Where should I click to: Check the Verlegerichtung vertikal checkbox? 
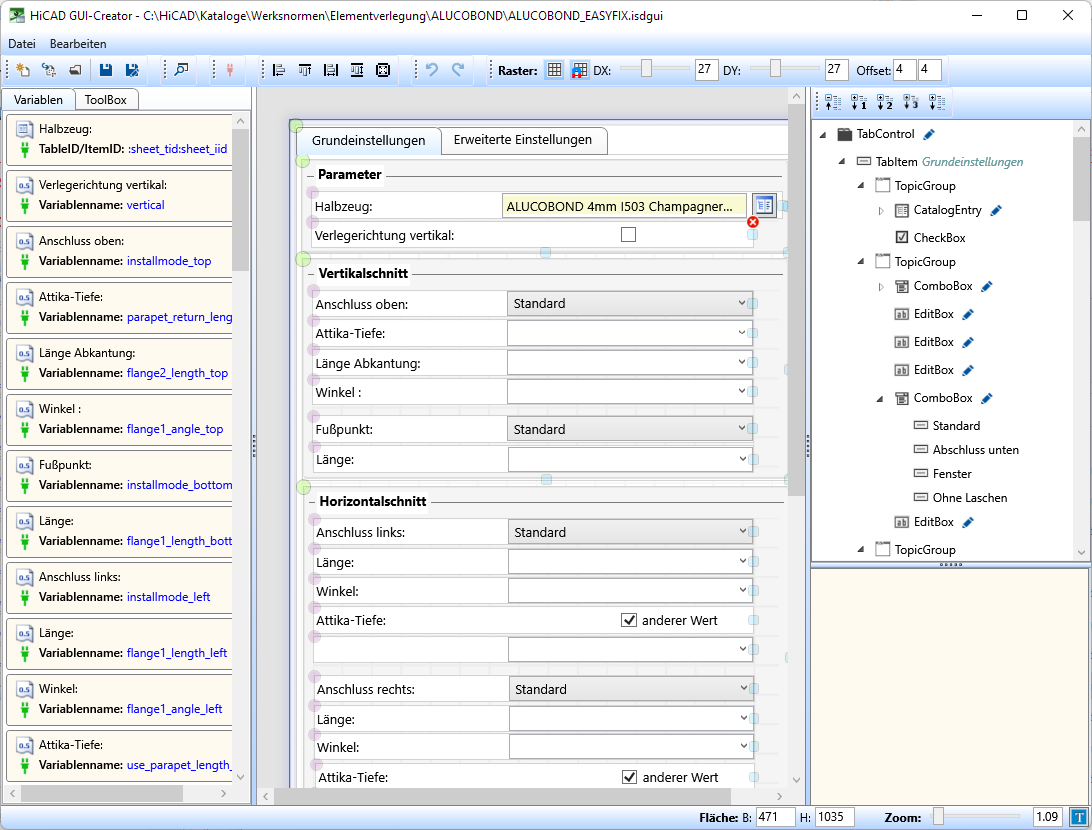pos(628,235)
